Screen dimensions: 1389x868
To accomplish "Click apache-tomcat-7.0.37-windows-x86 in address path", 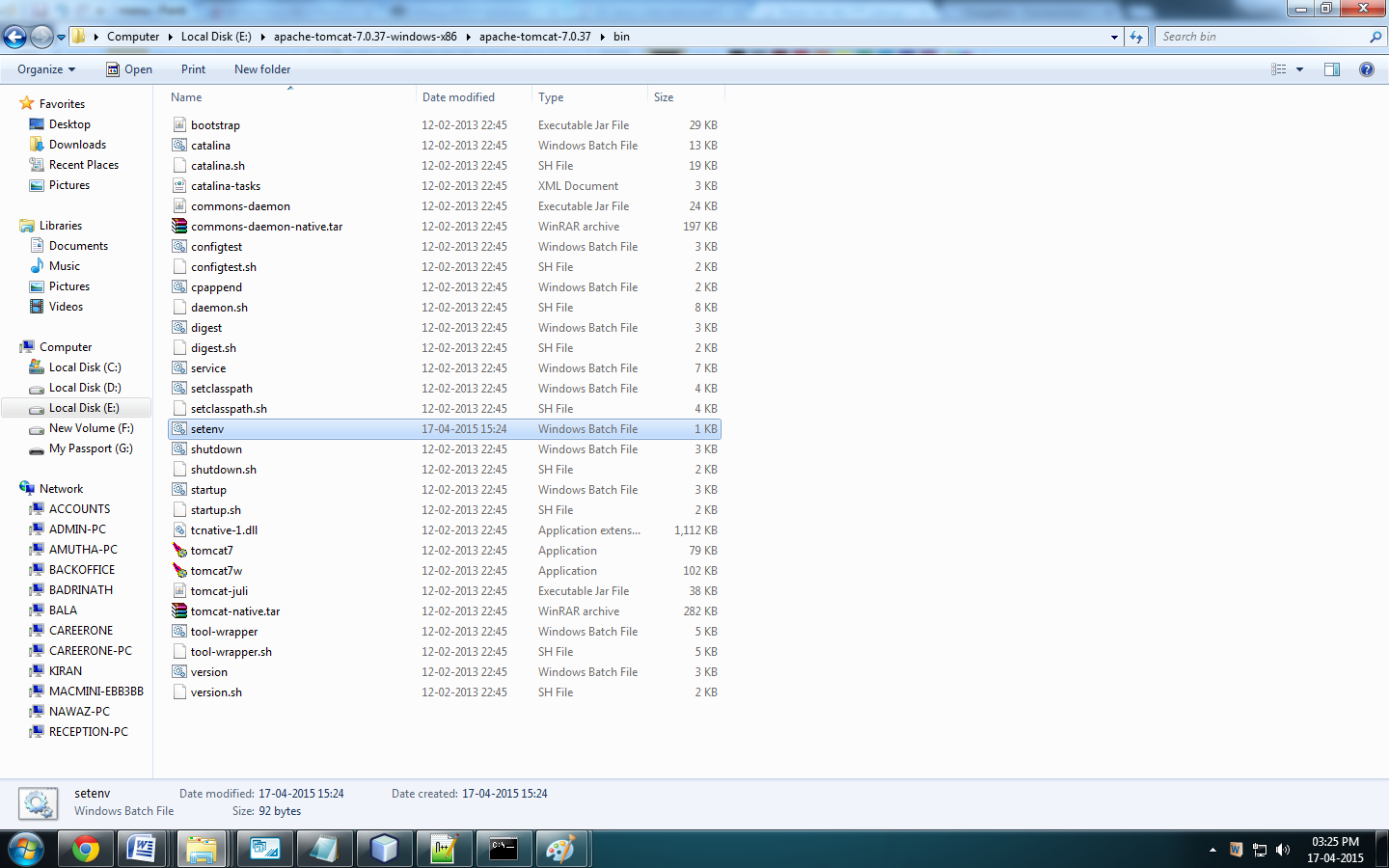I will [x=366, y=37].
